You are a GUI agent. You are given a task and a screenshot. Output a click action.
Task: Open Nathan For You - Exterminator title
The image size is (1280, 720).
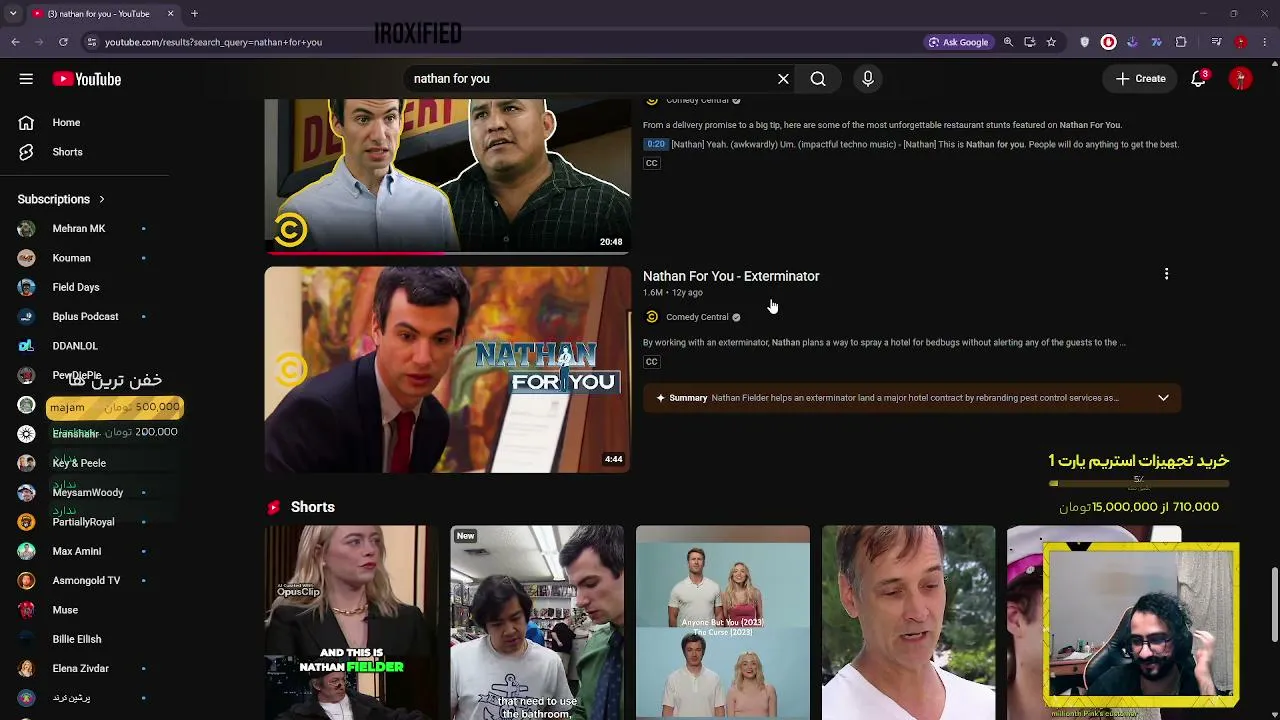[x=731, y=276]
